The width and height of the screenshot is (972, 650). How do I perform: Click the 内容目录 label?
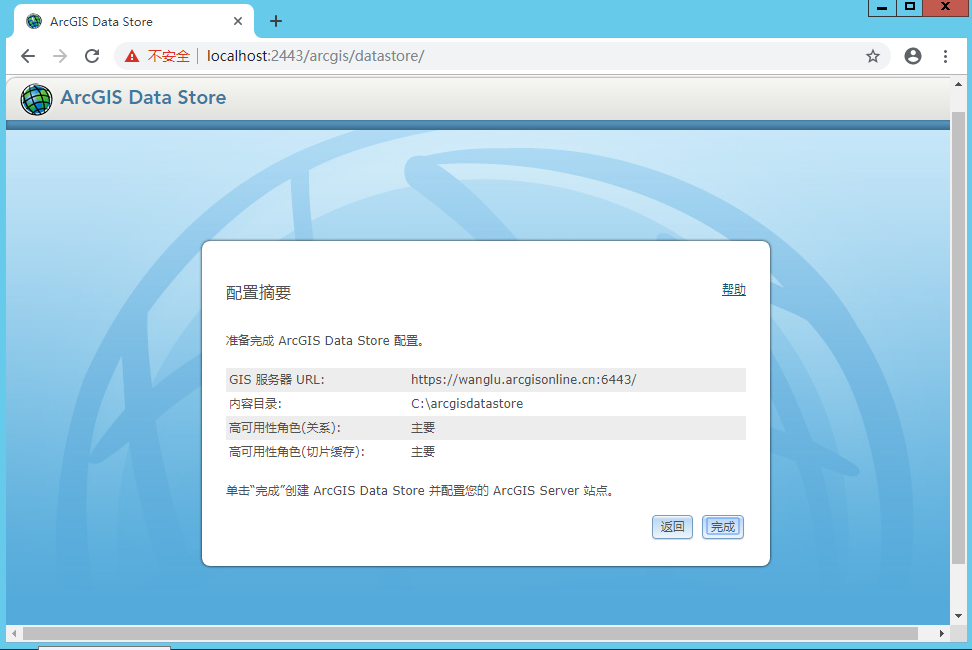click(255, 404)
